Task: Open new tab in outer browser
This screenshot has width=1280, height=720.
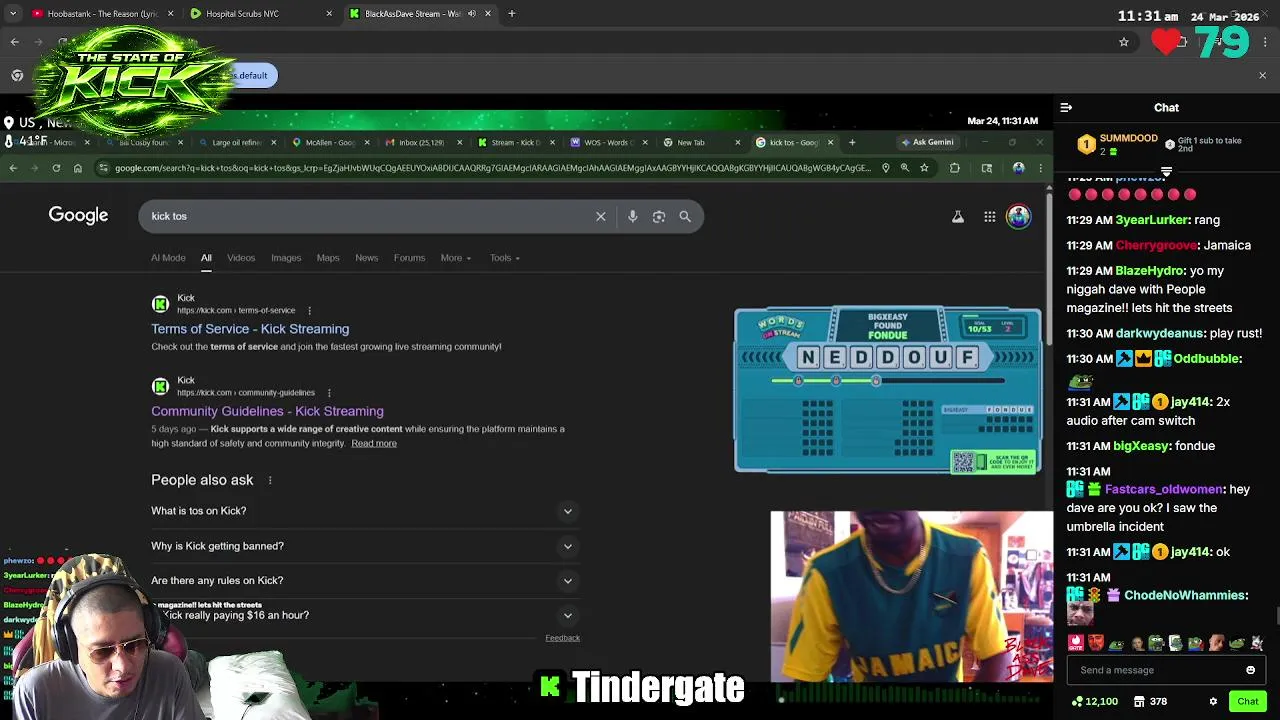Action: tap(512, 14)
